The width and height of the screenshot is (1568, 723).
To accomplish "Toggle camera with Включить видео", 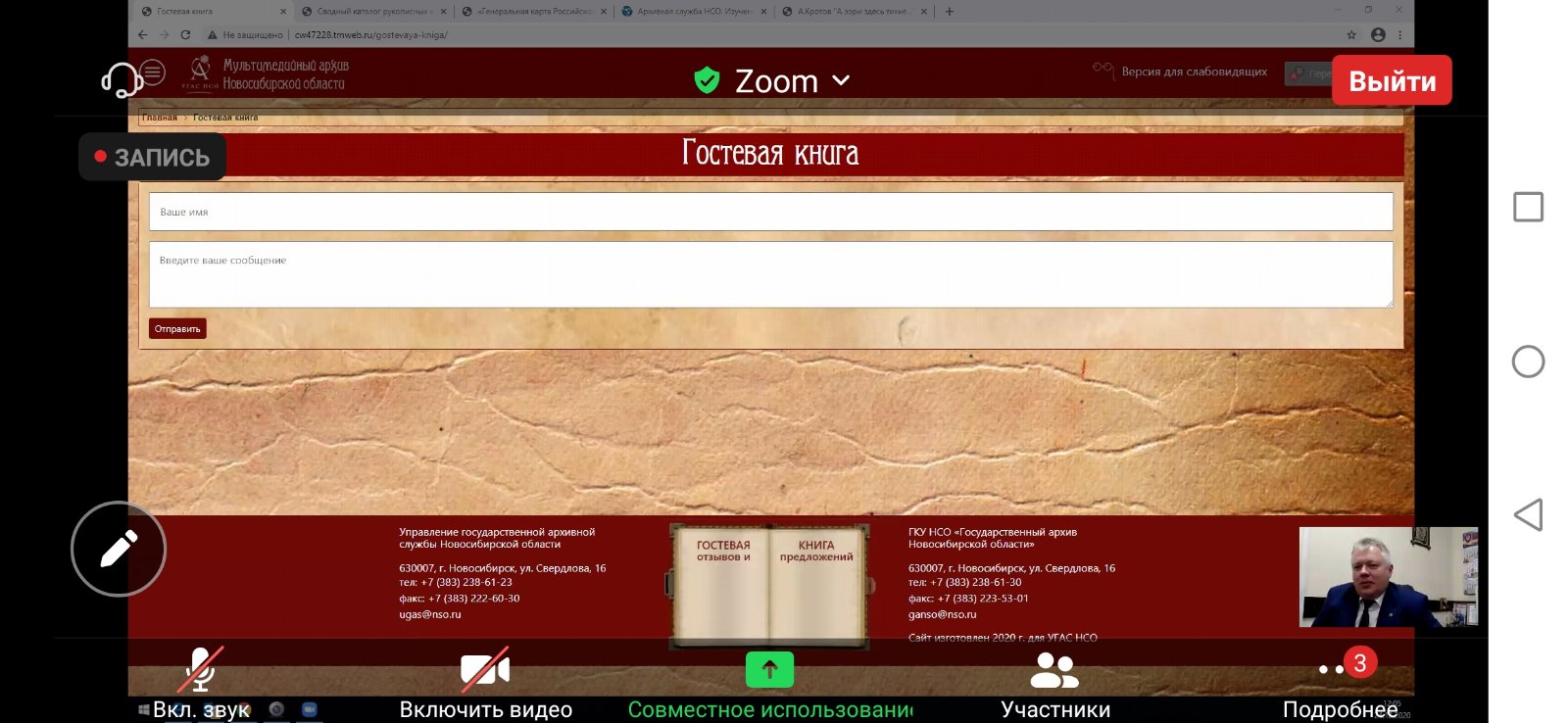I will [485, 684].
